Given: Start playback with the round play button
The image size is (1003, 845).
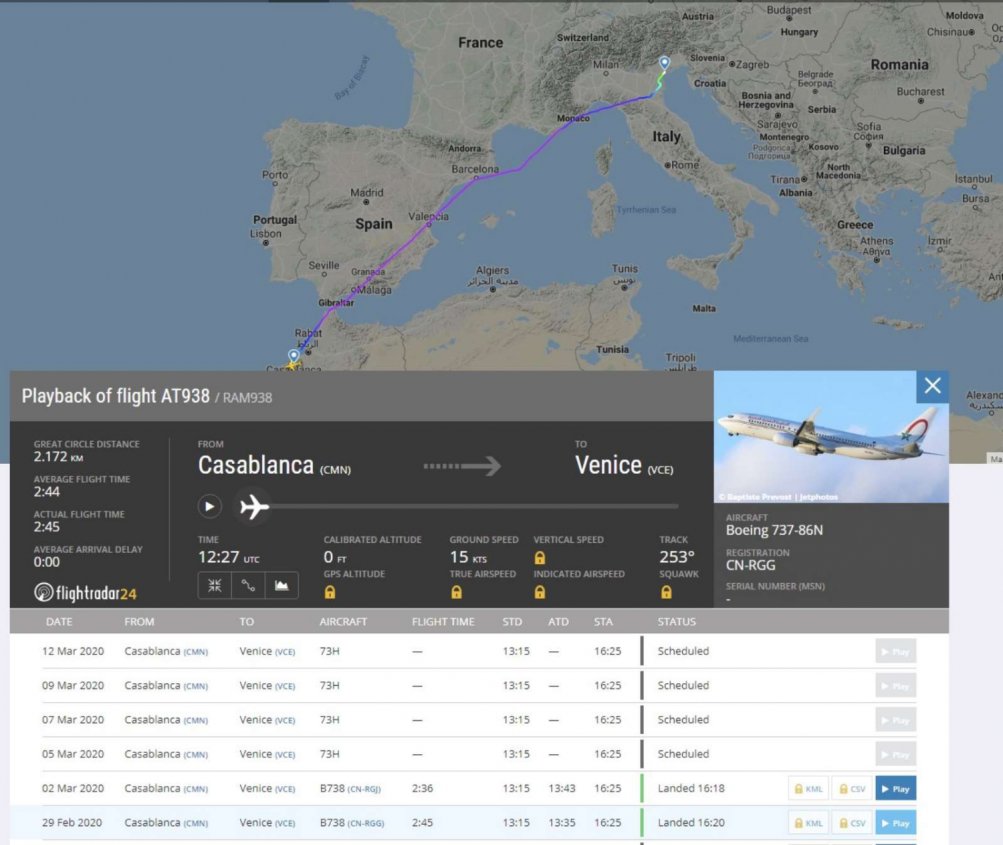Looking at the screenshot, I should [x=209, y=507].
